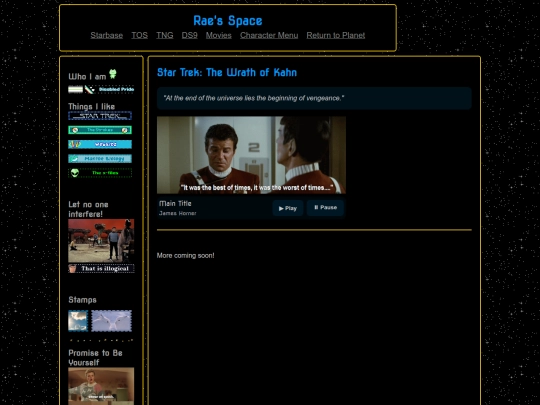Click the striped pride flag blinkie
Viewport: 540px width, 405px height.
click(x=75, y=90)
